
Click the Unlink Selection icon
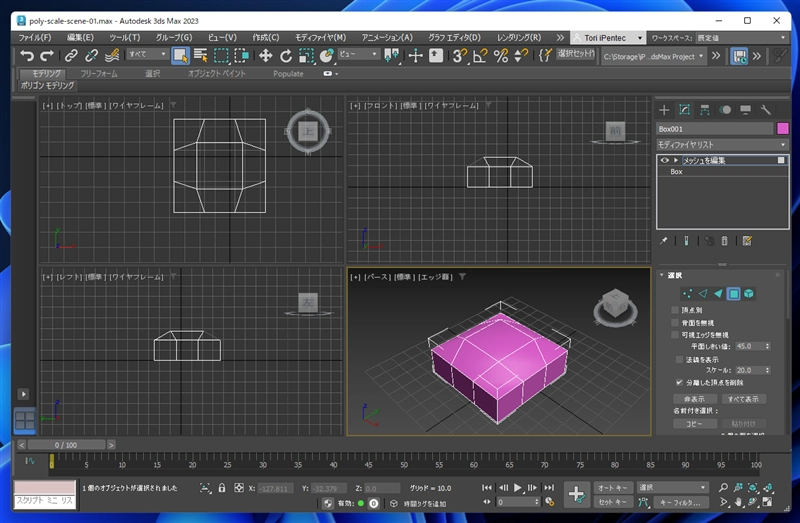[91, 55]
